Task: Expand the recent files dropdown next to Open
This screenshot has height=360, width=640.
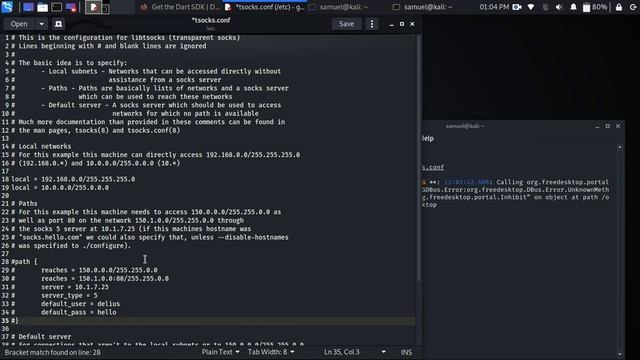Action: pos(42,24)
